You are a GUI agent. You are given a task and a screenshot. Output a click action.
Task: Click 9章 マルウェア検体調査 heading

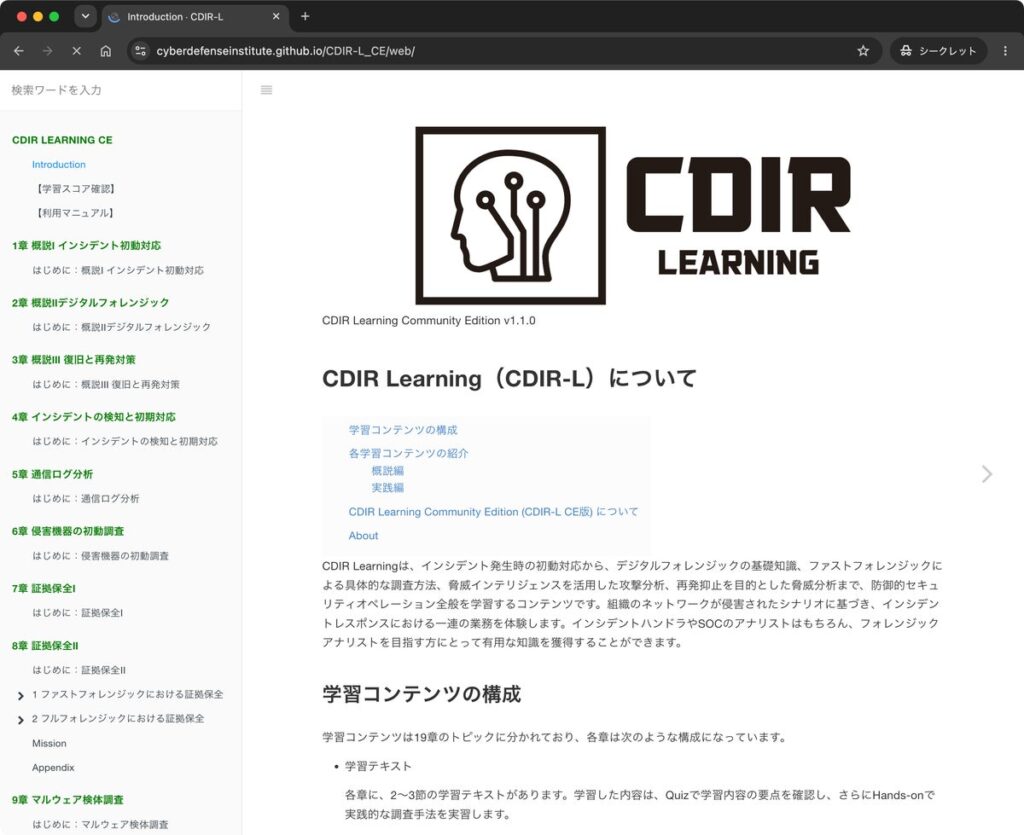point(67,800)
